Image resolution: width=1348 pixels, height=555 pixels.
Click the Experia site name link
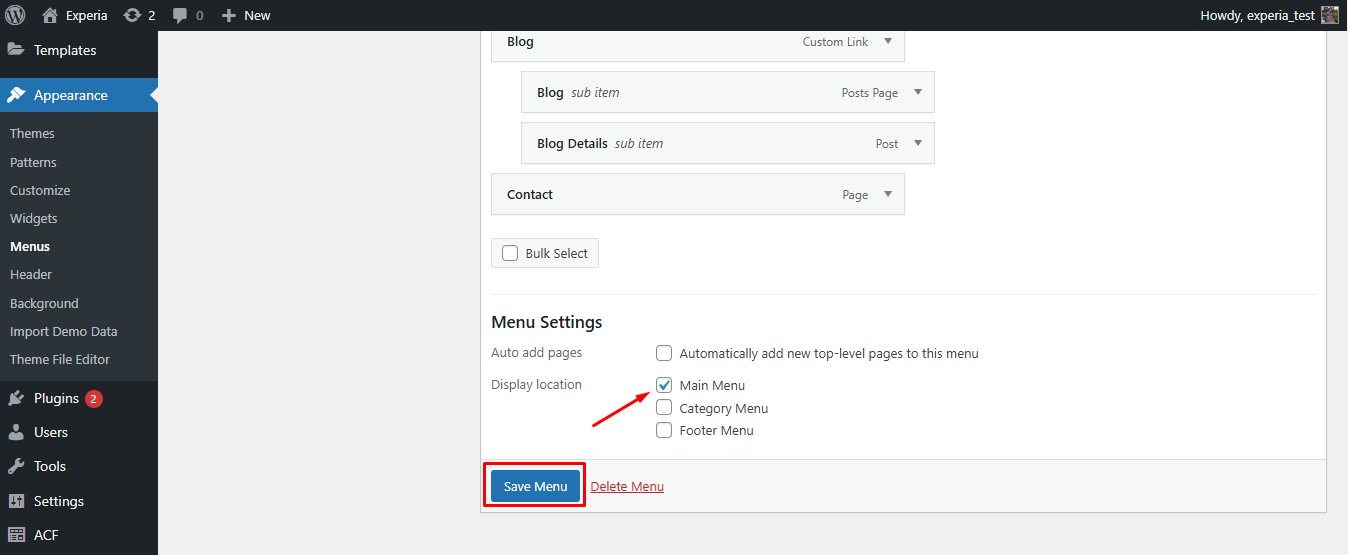coord(87,15)
